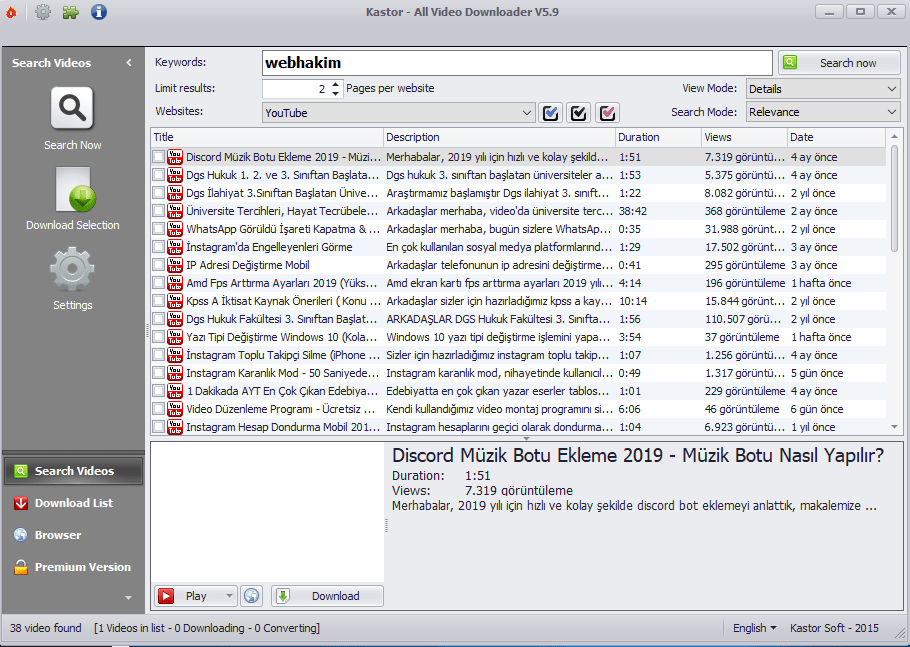Click YouTube icon of Discord Müzik Botu row

(x=175, y=157)
